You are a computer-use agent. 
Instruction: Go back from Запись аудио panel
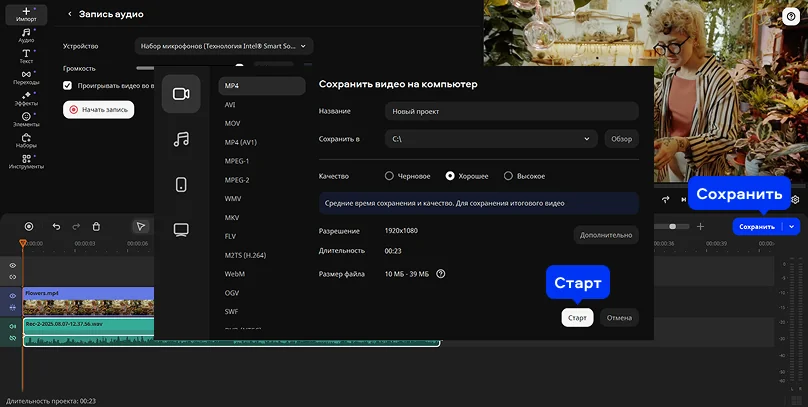[x=70, y=14]
